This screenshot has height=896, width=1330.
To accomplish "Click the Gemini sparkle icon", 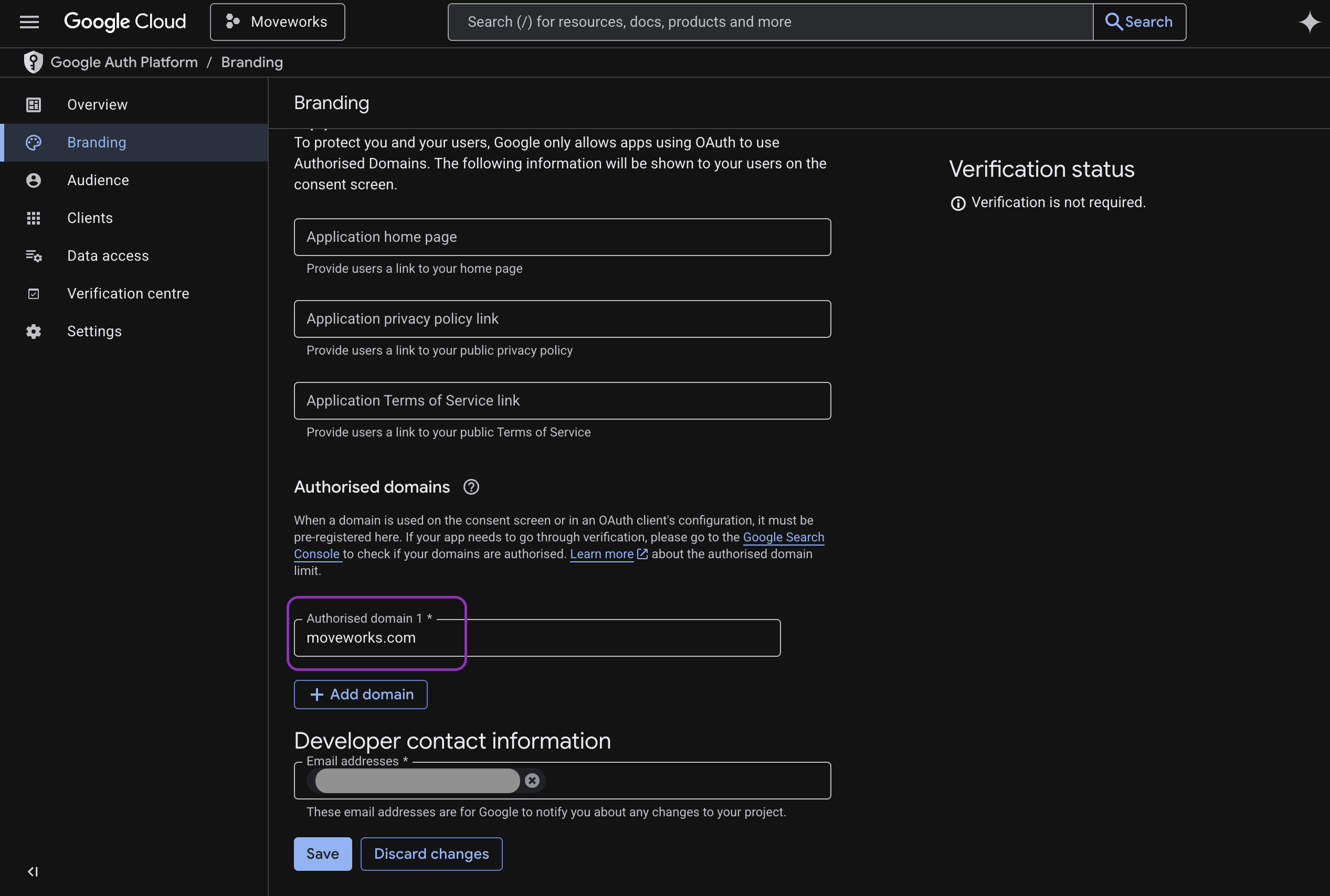I will point(1309,22).
